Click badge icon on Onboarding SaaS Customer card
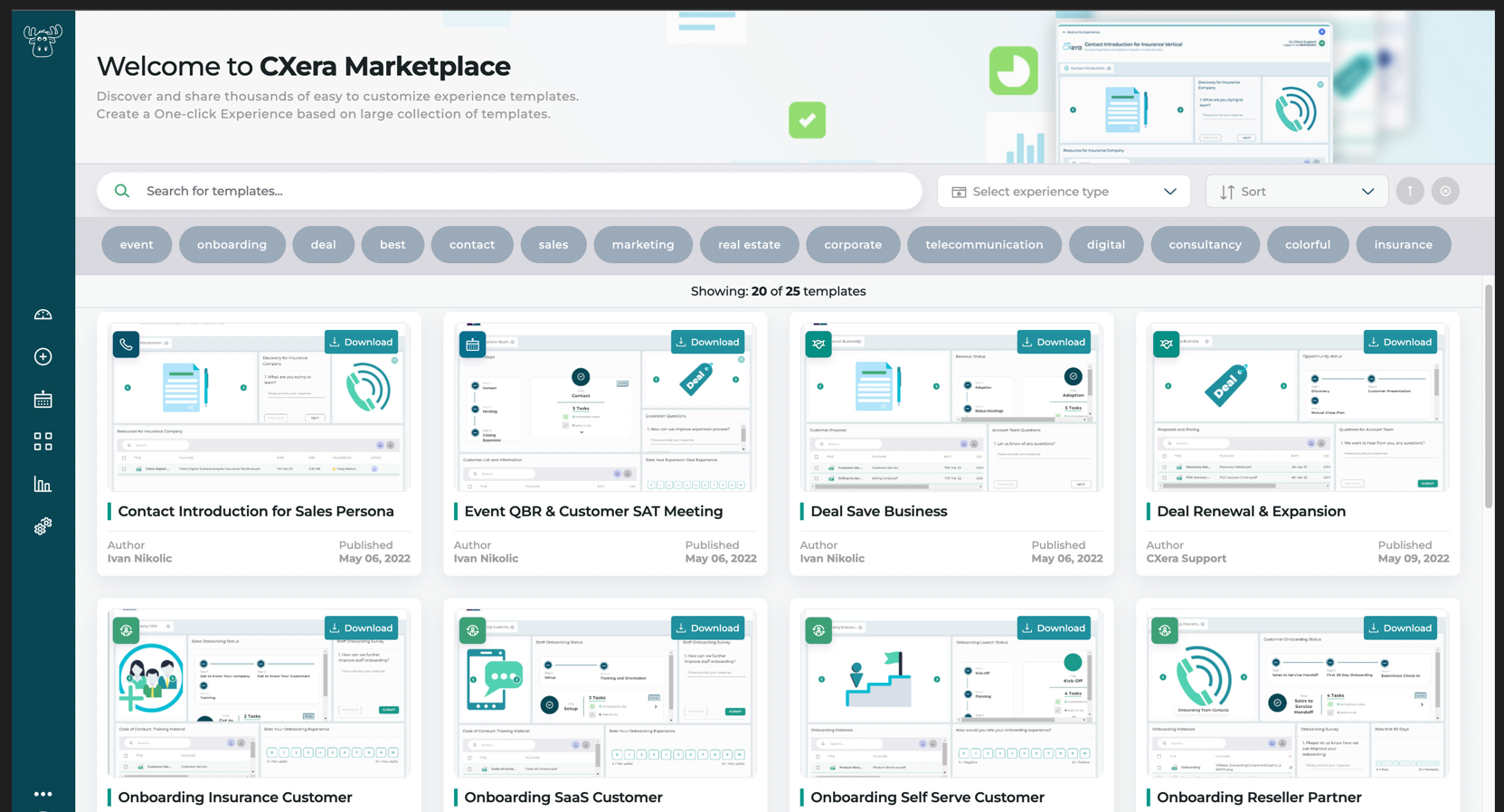1504x812 pixels. 472,630
